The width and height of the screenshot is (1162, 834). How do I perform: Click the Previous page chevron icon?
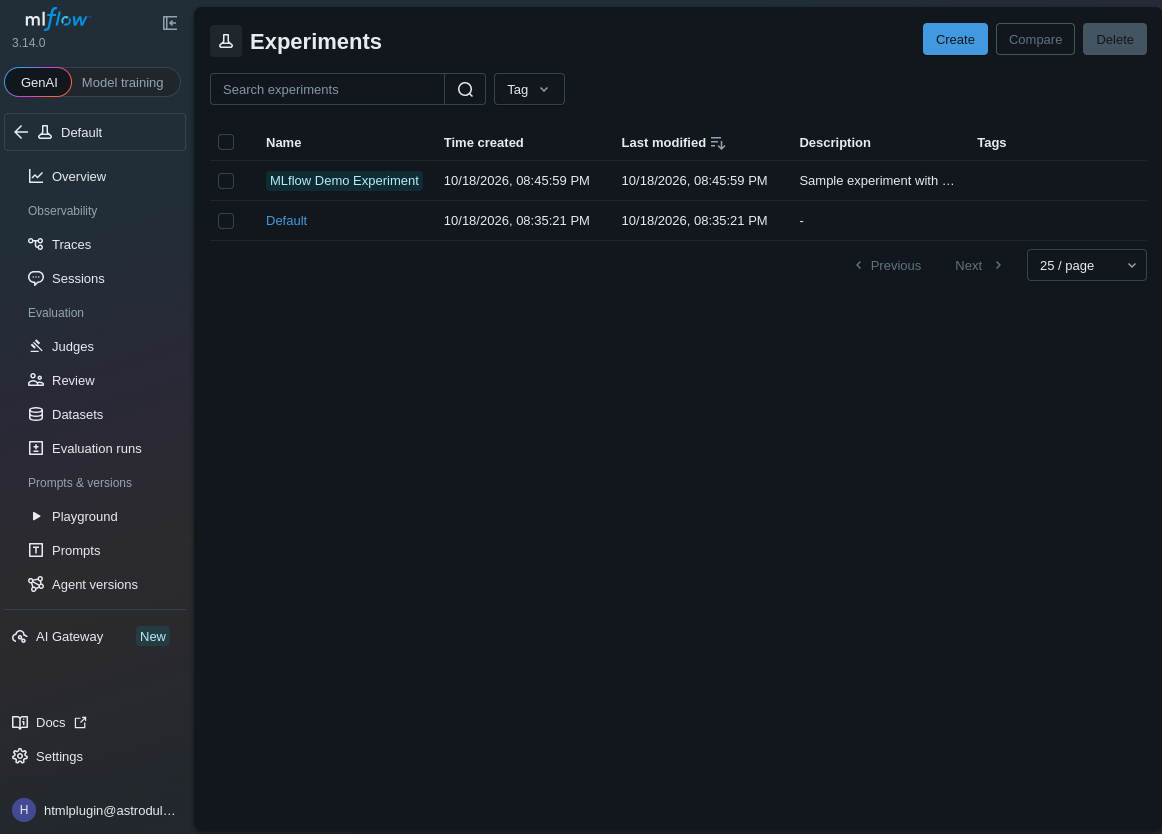tap(858, 265)
